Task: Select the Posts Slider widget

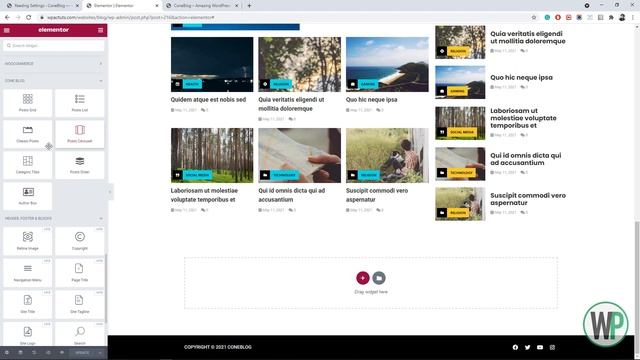Action: [80, 165]
